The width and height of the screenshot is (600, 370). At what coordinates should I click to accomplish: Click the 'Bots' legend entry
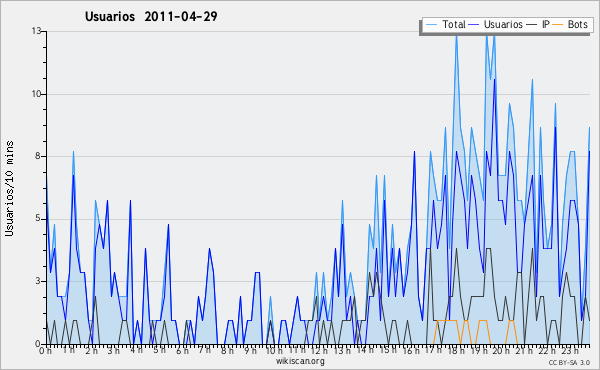[x=577, y=24]
